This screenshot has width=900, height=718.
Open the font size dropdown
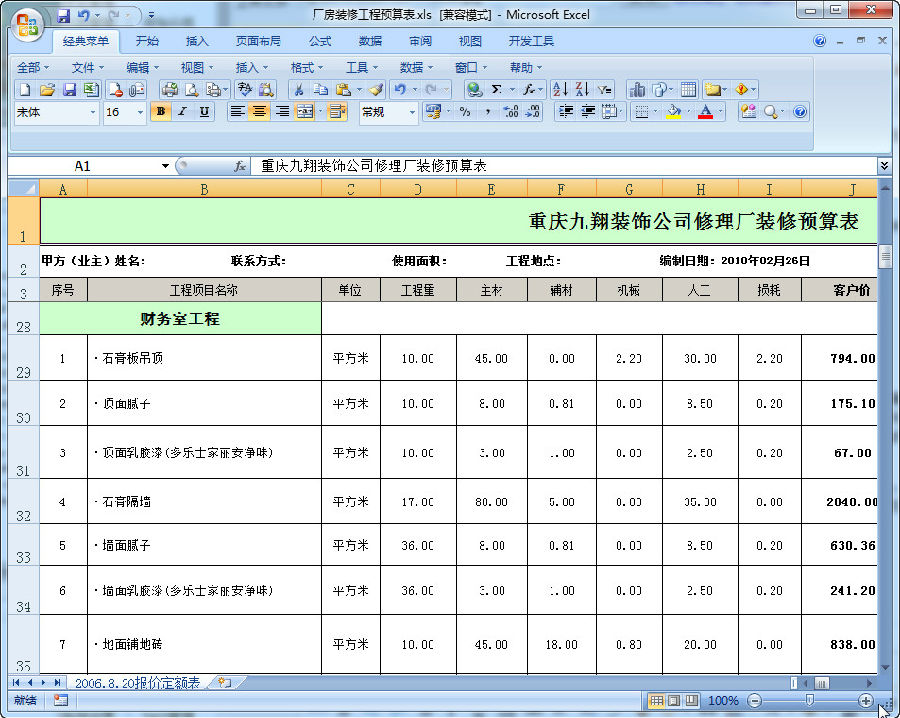pos(140,111)
